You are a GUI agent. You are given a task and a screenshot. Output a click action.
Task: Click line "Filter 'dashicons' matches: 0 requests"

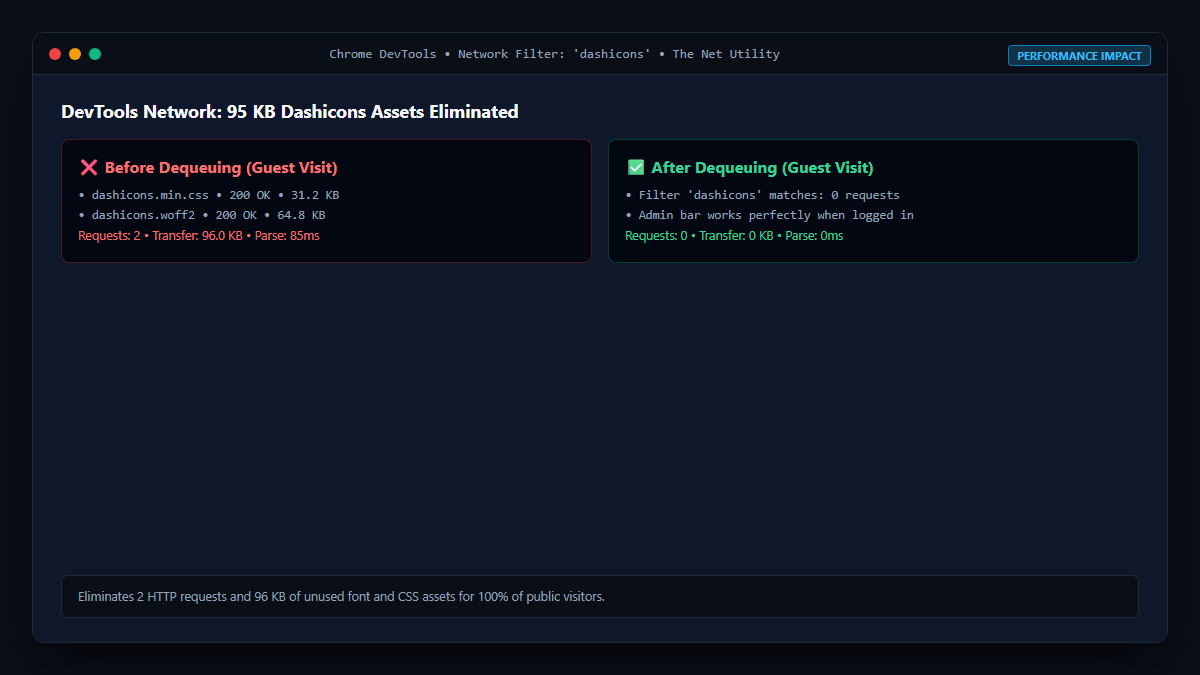[x=763, y=195]
